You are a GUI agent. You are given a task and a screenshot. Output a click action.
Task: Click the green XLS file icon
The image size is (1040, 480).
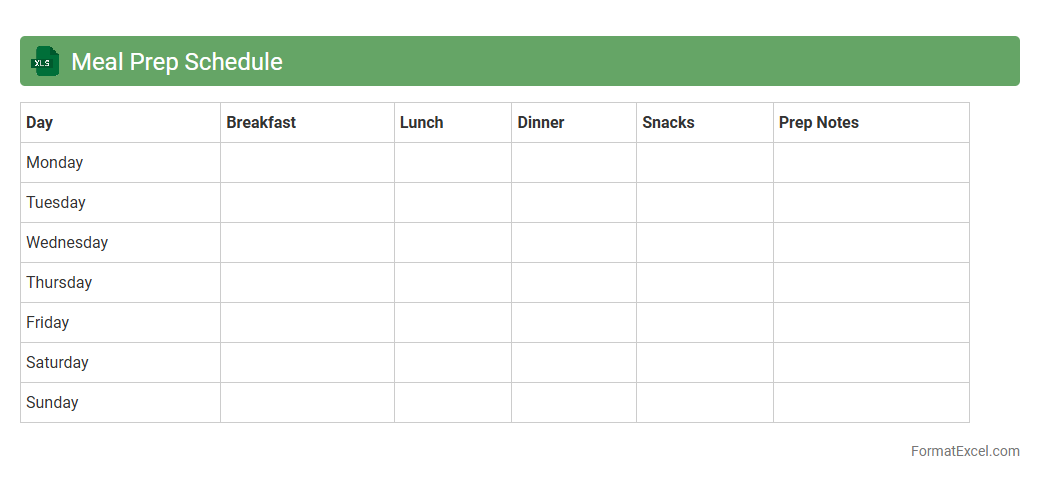45,61
